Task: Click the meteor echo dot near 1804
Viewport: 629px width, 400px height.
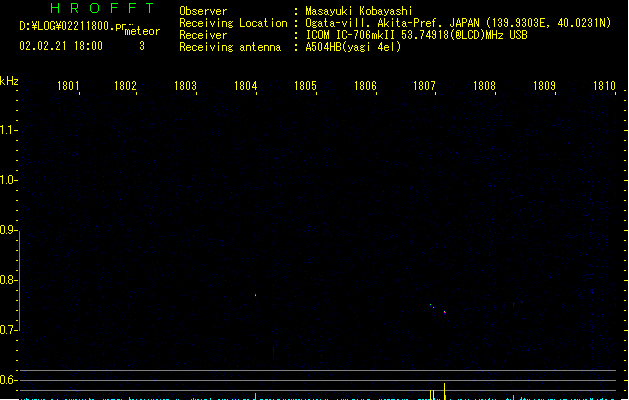Action: [256, 295]
